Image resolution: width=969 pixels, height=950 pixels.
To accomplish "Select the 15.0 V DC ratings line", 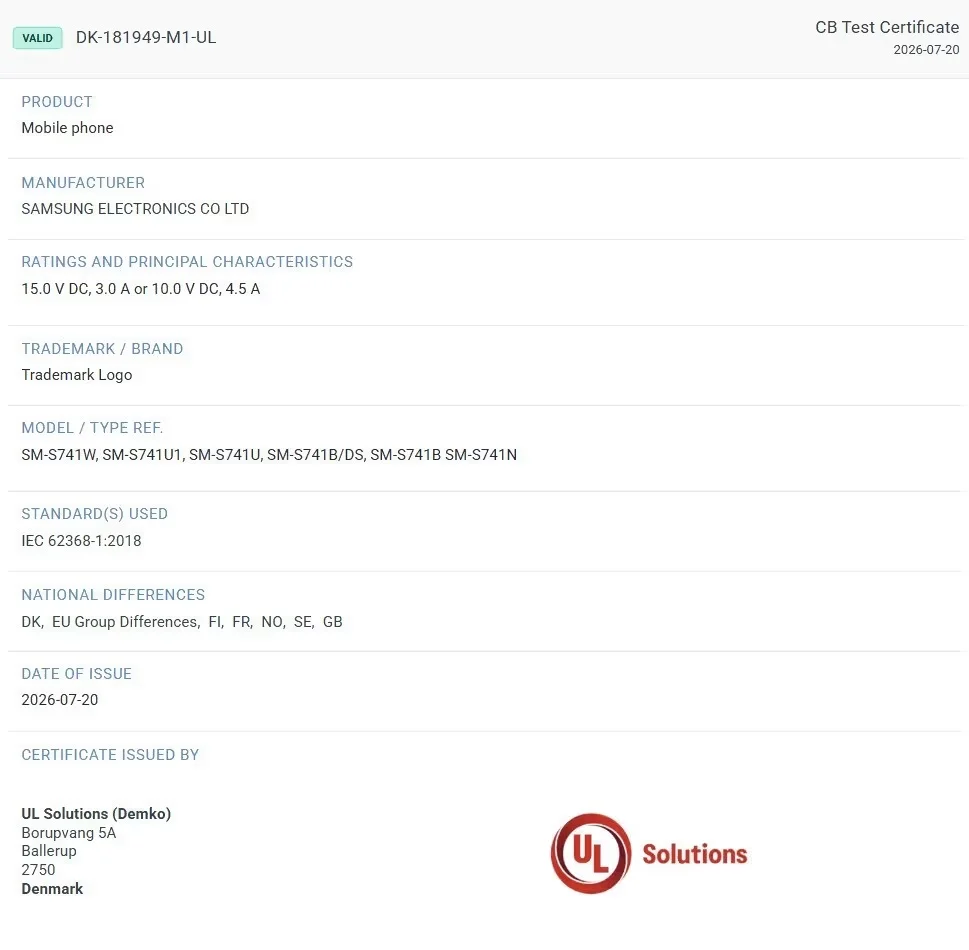I will (x=141, y=289).
